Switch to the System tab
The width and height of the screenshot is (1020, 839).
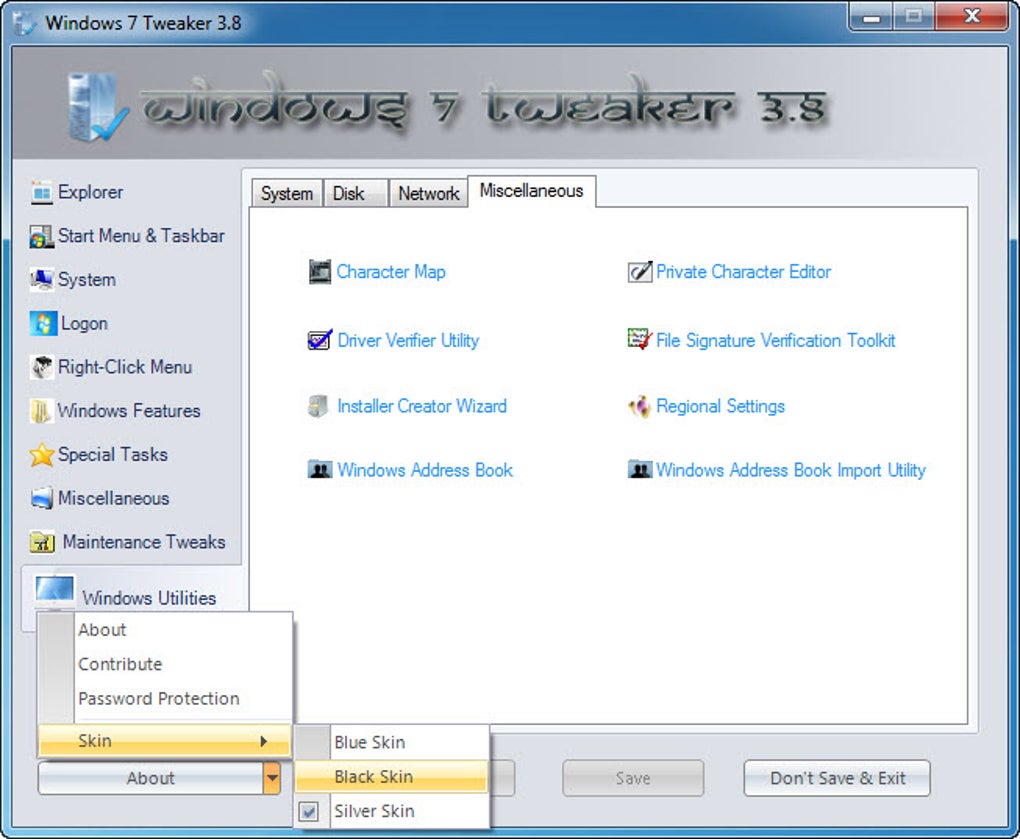pyautogui.click(x=286, y=194)
